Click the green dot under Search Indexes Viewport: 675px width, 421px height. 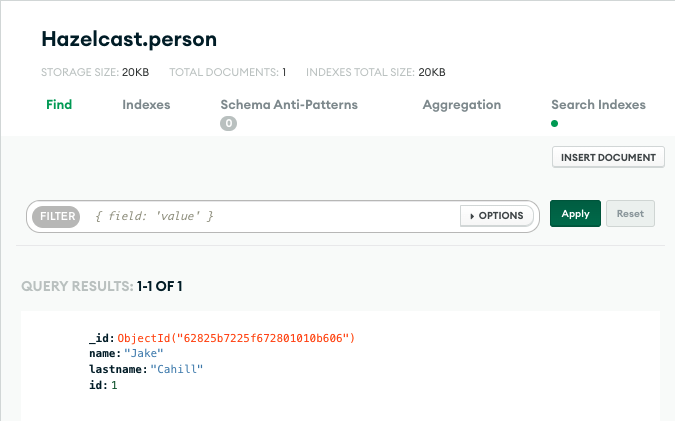pyautogui.click(x=555, y=124)
